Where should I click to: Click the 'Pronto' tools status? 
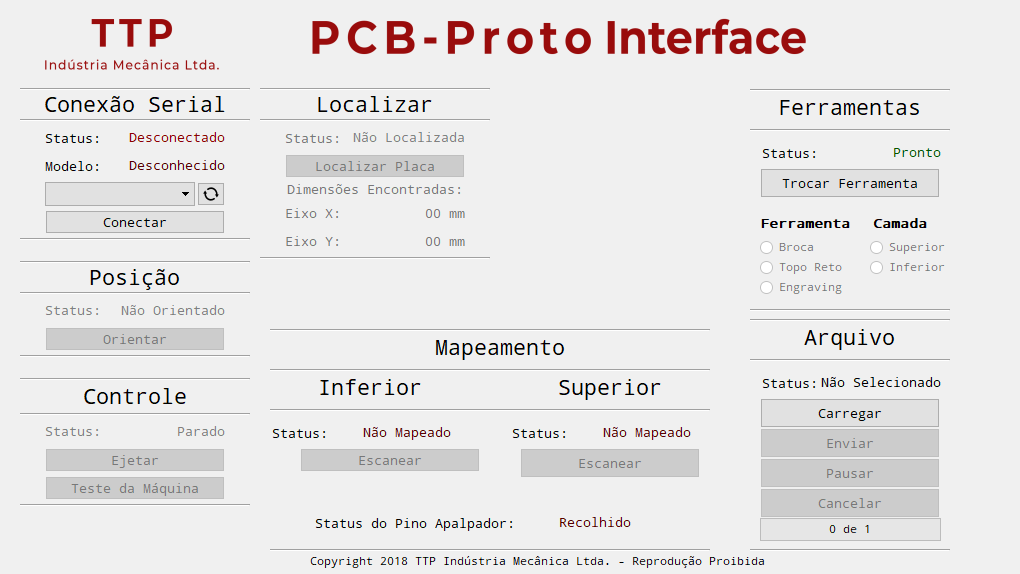917,152
